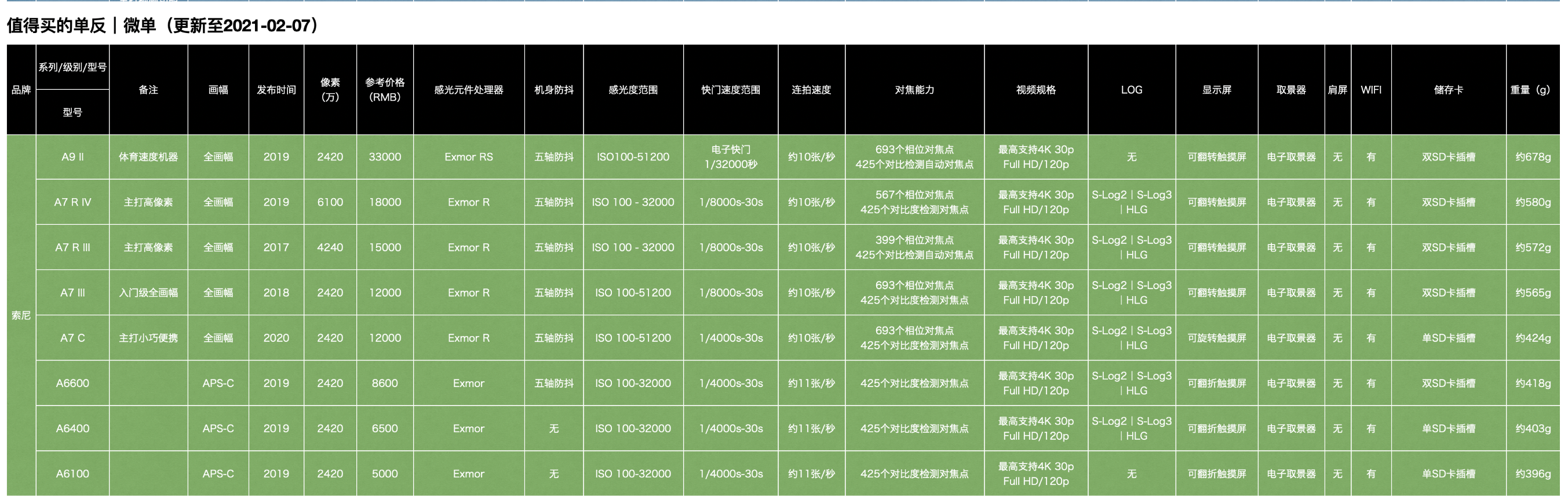Click the 肩屏 column header
This screenshot has width=1568, height=496.
(1337, 89)
